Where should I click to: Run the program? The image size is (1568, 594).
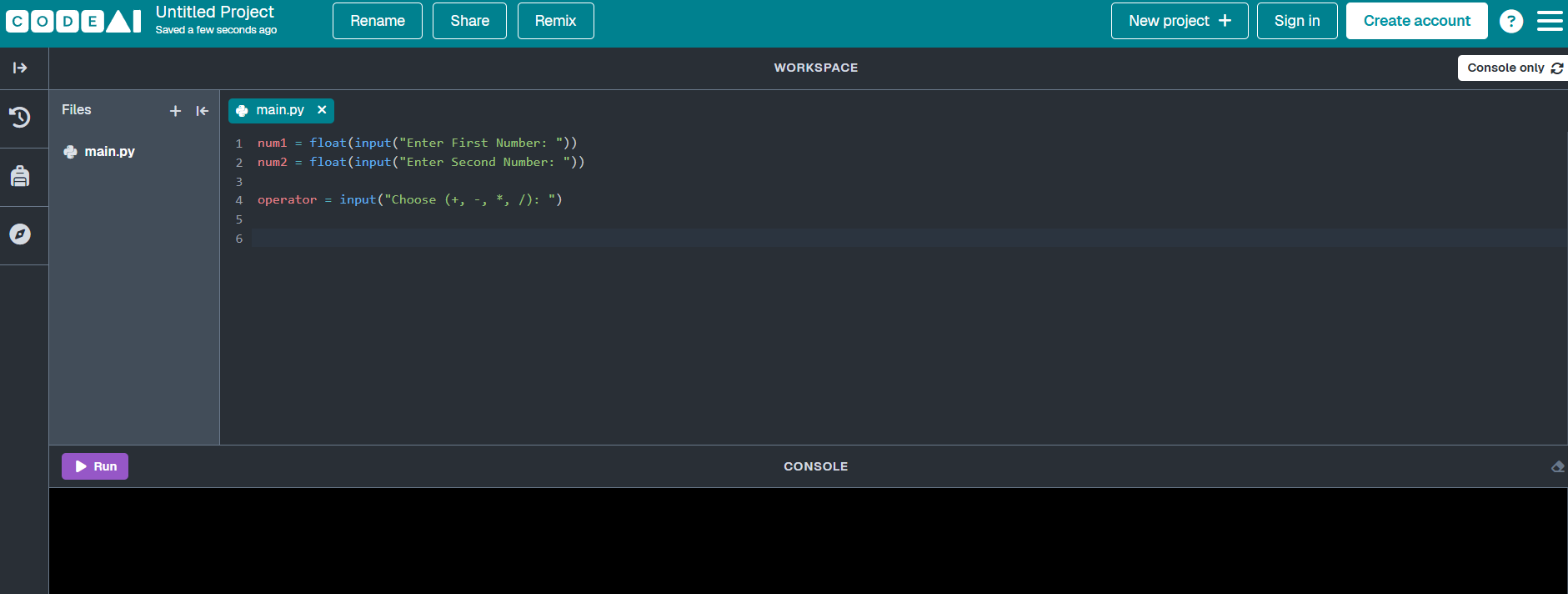coord(95,466)
